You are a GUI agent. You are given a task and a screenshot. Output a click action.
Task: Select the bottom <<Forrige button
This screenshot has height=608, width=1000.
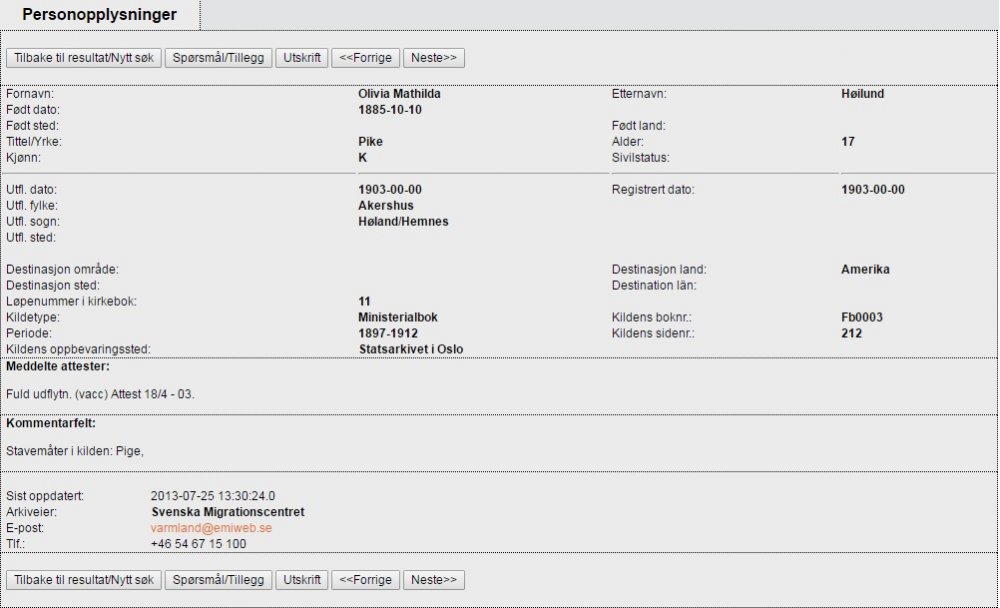click(365, 580)
